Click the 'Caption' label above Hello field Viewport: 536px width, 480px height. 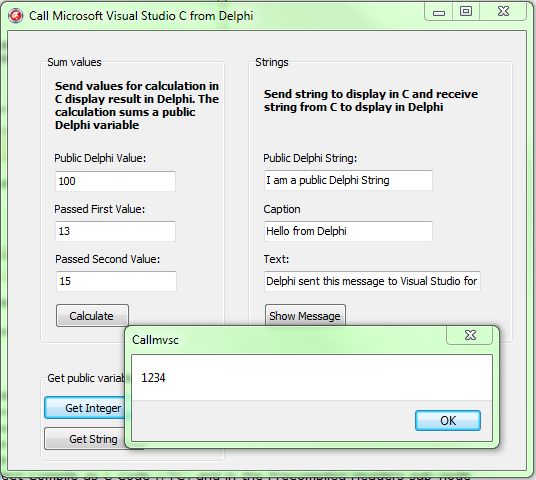(x=282, y=209)
